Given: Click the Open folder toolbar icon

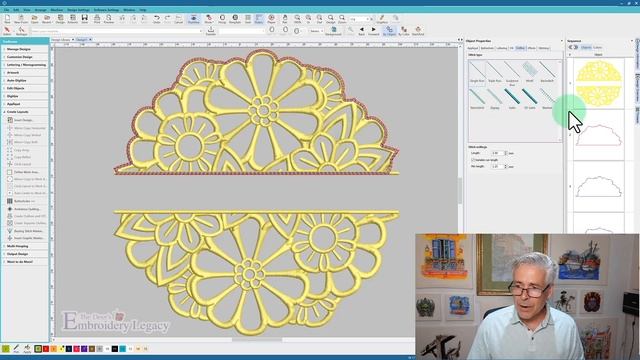Looking at the screenshot, I should coord(34,18).
